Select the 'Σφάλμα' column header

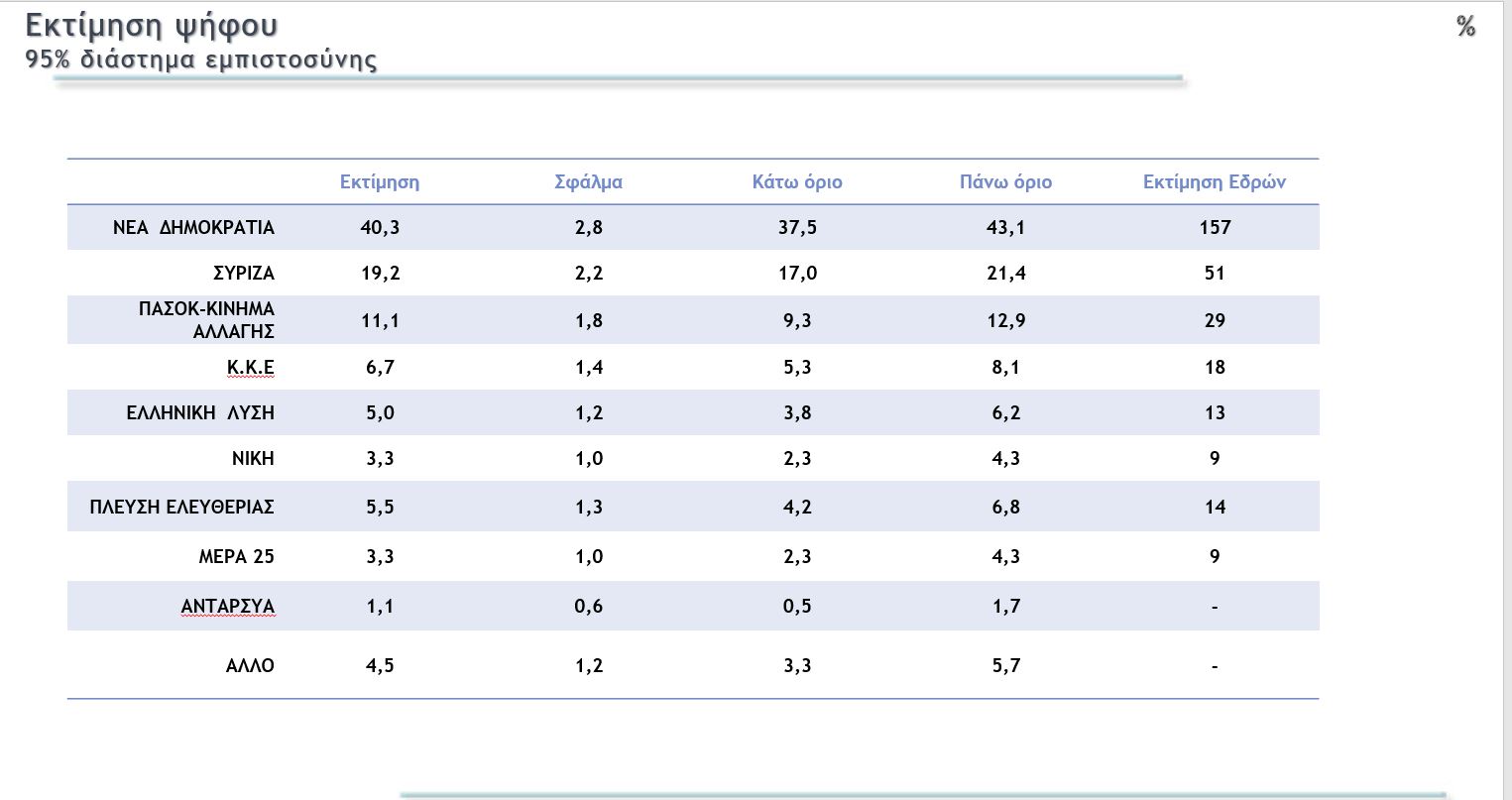pyautogui.click(x=588, y=182)
